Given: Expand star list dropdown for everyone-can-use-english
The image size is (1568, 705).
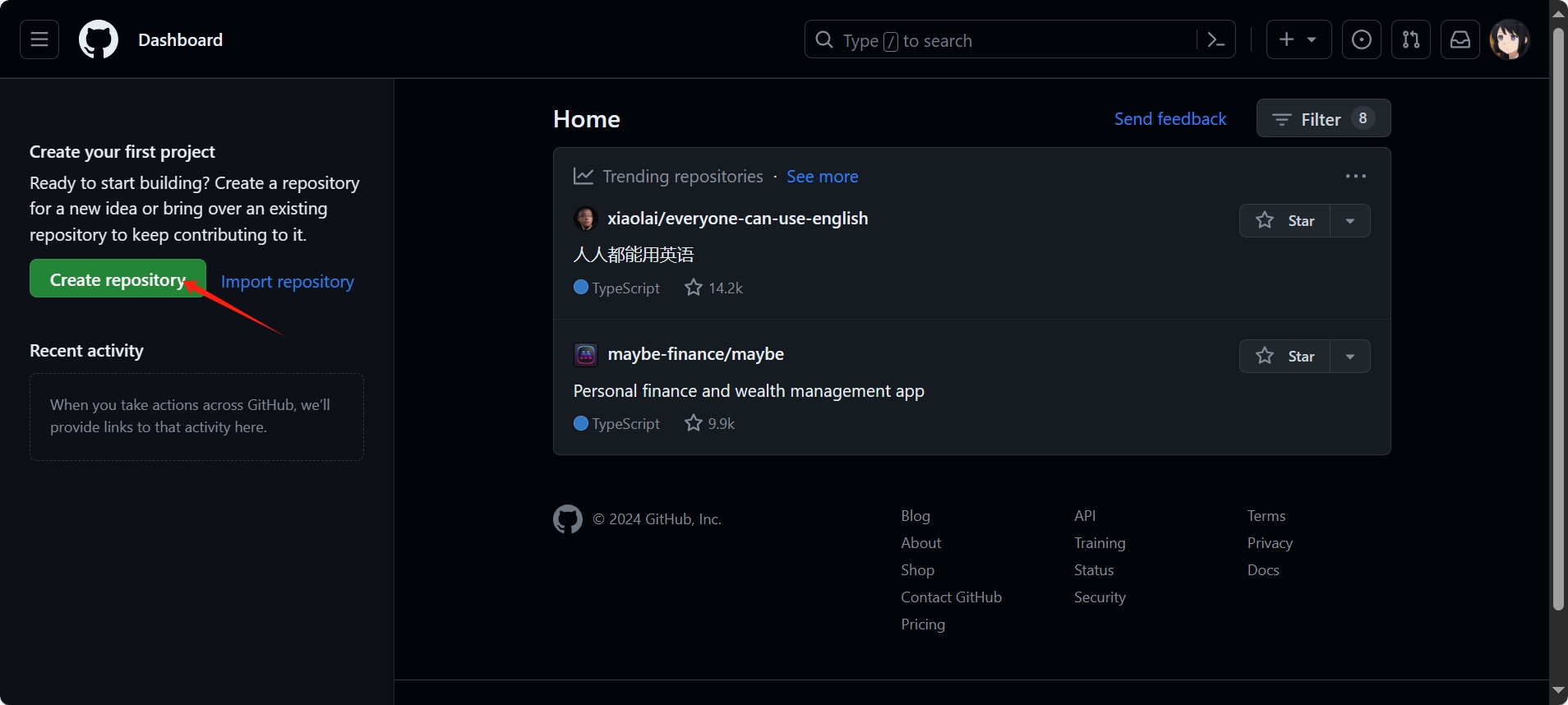Looking at the screenshot, I should point(1350,220).
